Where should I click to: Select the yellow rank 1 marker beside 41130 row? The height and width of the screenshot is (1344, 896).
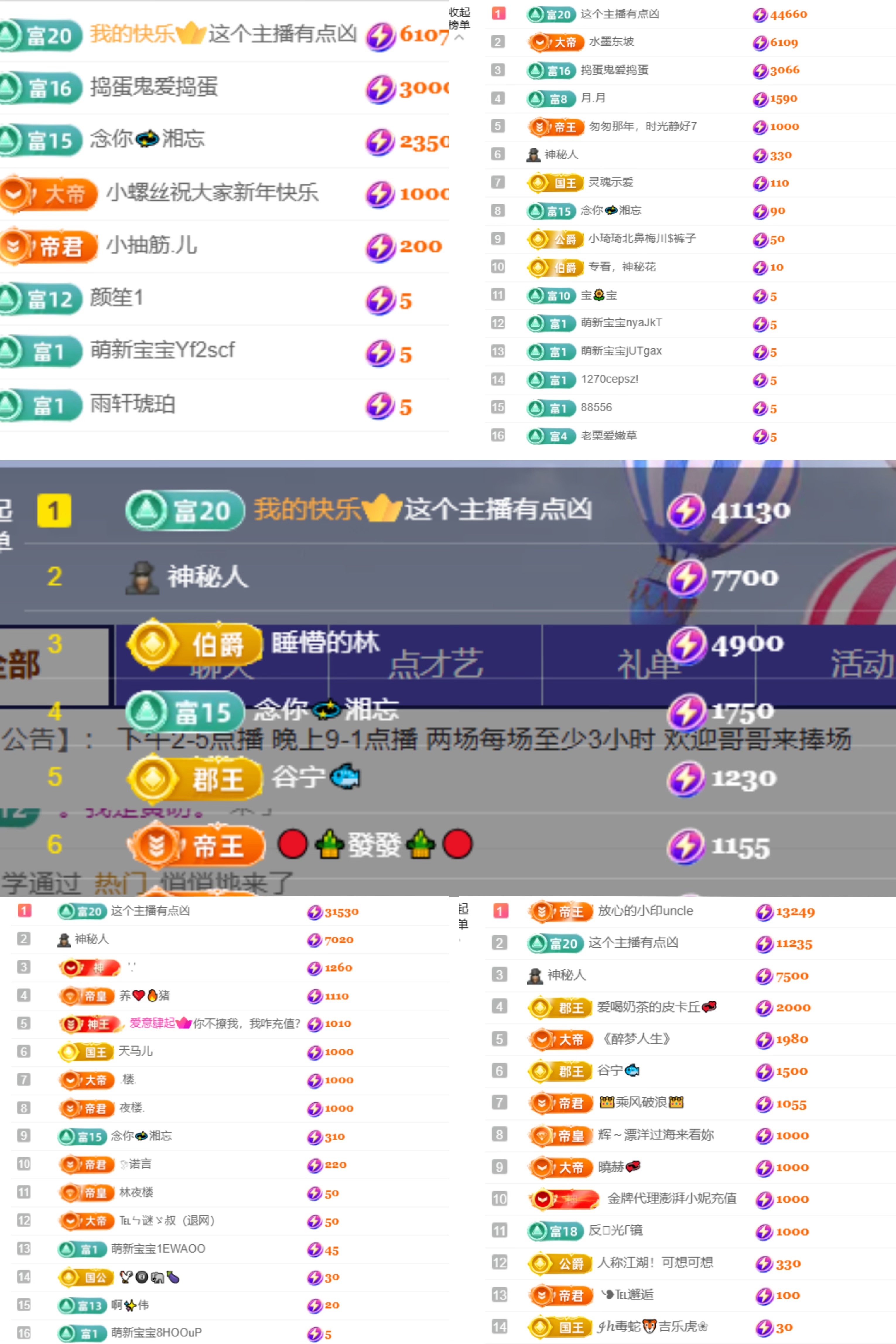click(x=54, y=510)
